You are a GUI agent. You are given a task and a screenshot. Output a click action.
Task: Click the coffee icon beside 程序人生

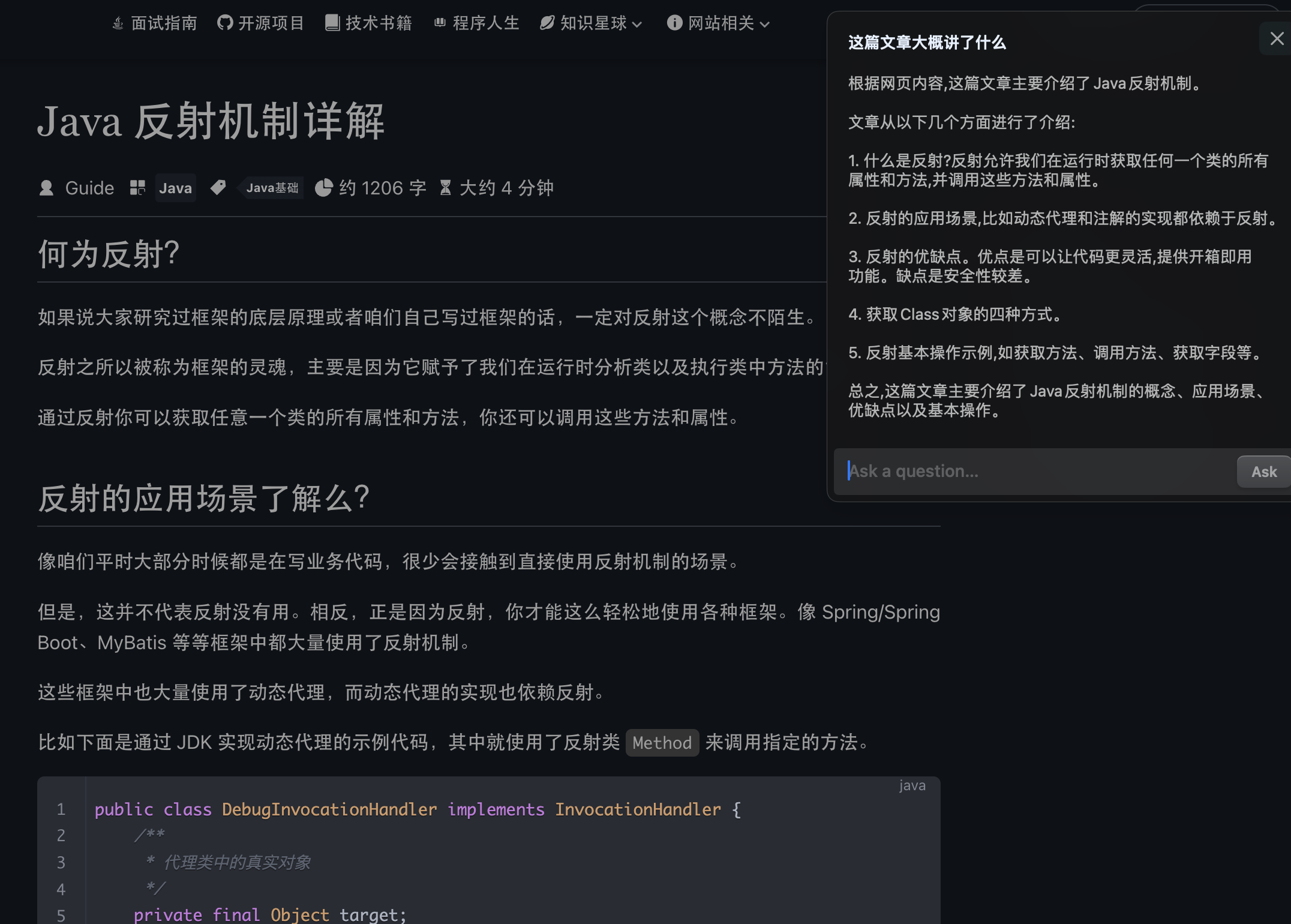click(x=440, y=23)
